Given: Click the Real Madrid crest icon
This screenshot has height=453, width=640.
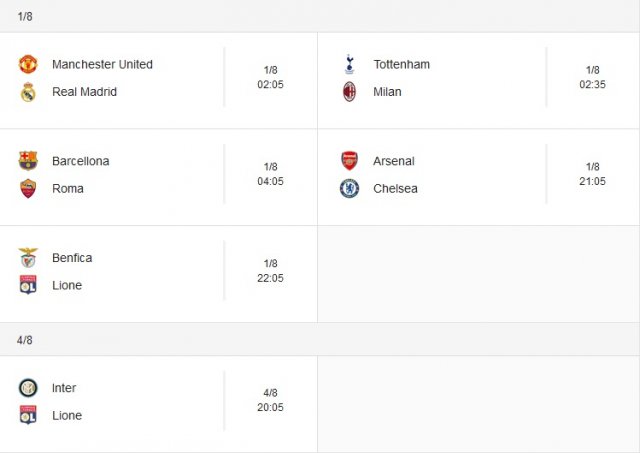Looking at the screenshot, I should point(28,92).
